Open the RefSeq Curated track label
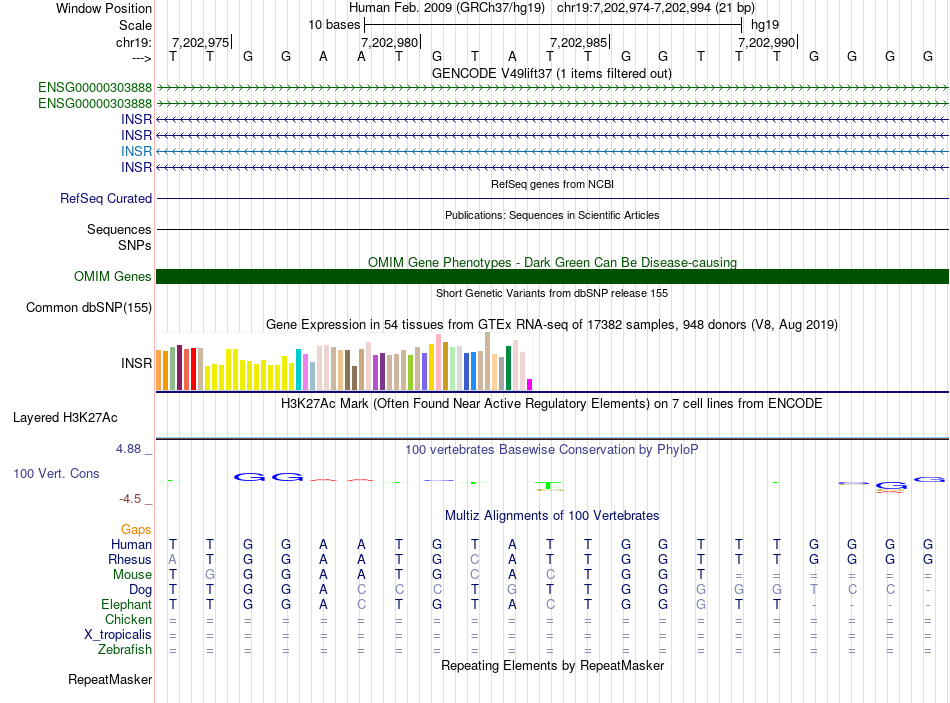 pyautogui.click(x=105, y=199)
